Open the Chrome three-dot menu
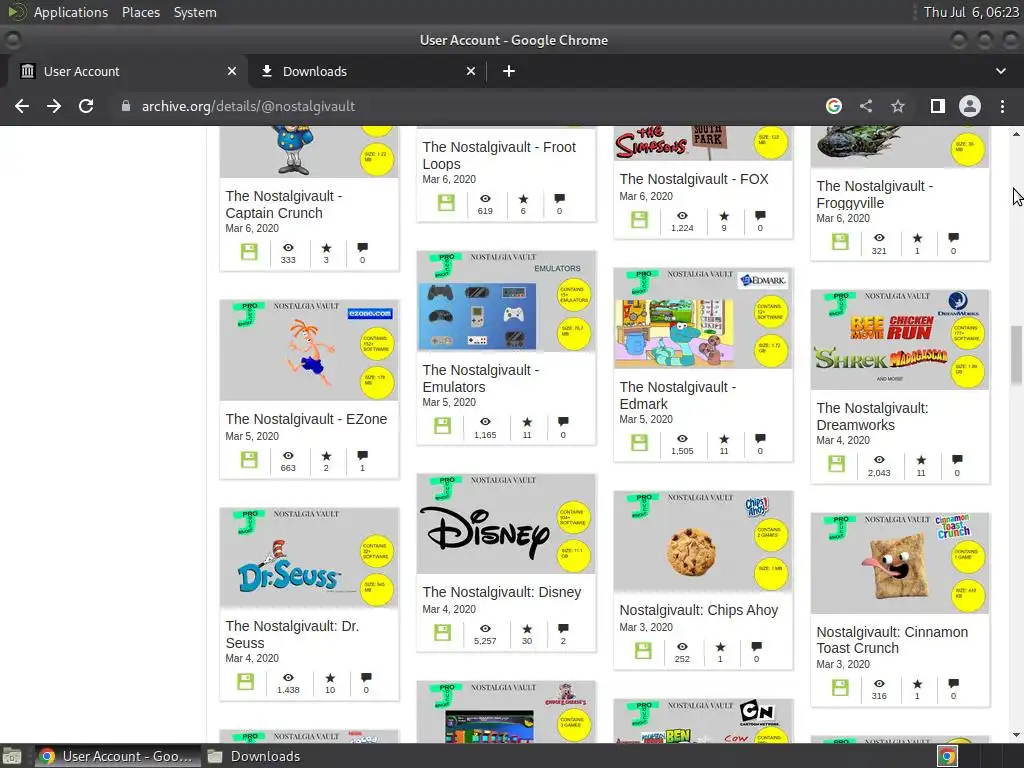1024x768 pixels. [x=1002, y=106]
